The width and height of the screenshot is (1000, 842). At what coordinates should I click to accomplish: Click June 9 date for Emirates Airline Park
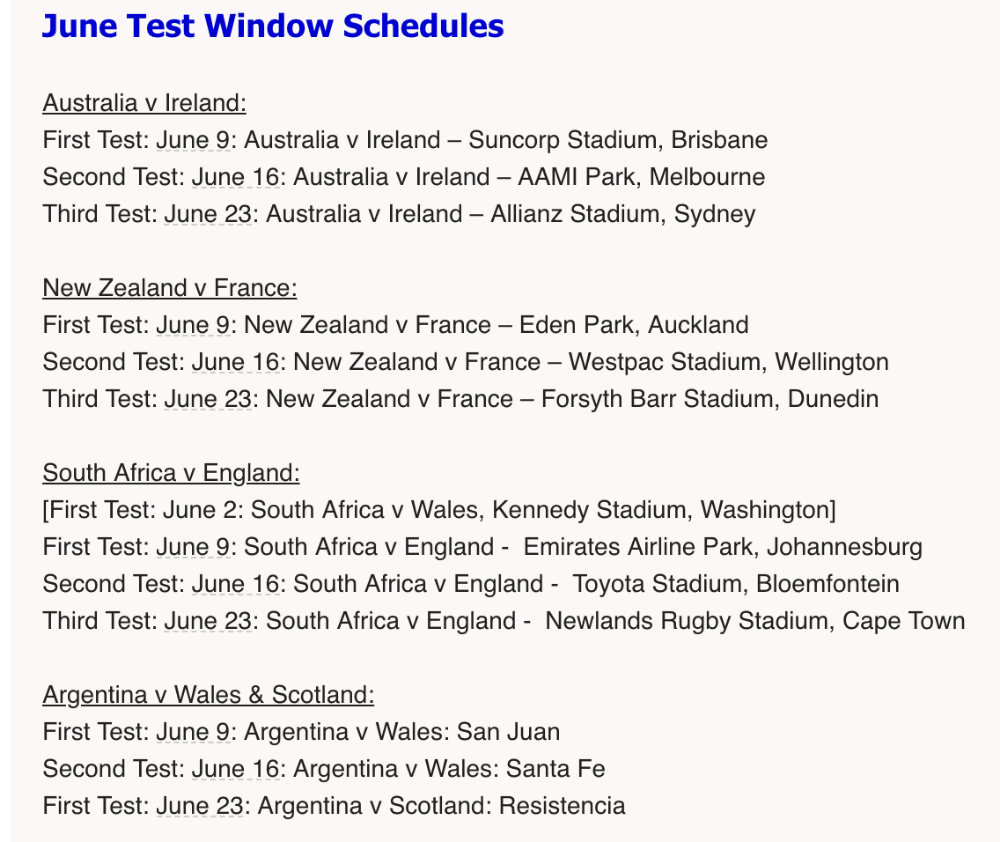[x=193, y=547]
